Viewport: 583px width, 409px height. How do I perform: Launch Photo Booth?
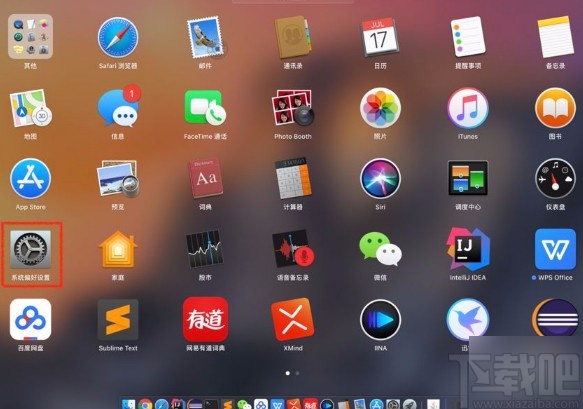tap(293, 108)
